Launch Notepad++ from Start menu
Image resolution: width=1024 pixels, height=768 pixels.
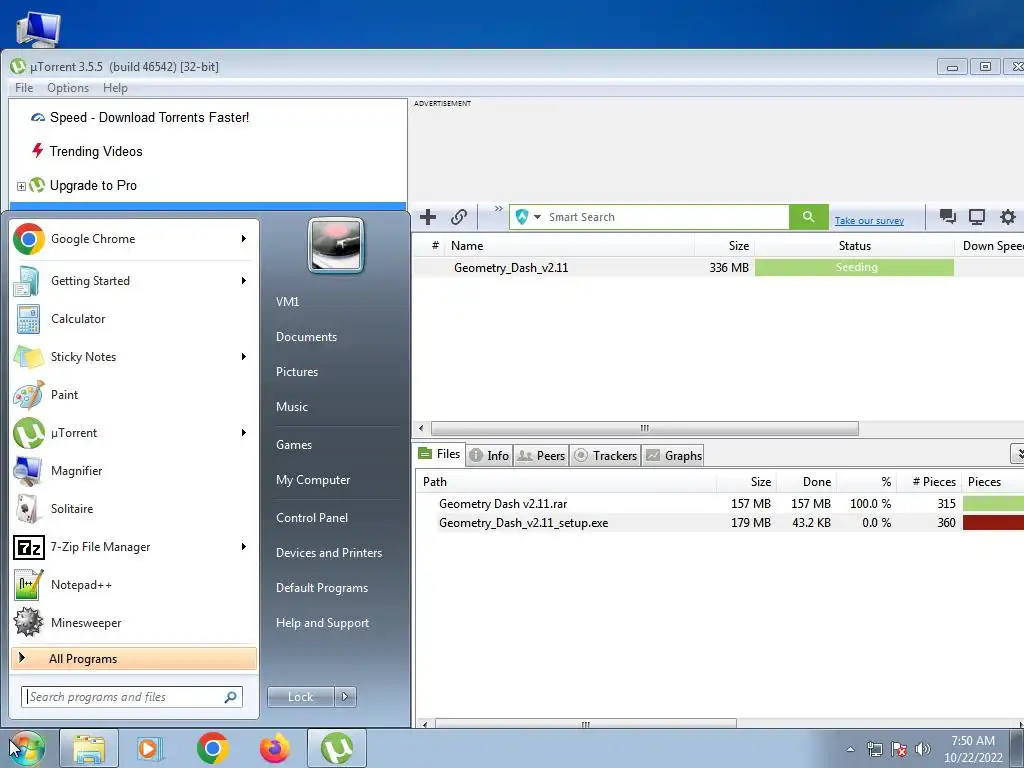[133, 584]
